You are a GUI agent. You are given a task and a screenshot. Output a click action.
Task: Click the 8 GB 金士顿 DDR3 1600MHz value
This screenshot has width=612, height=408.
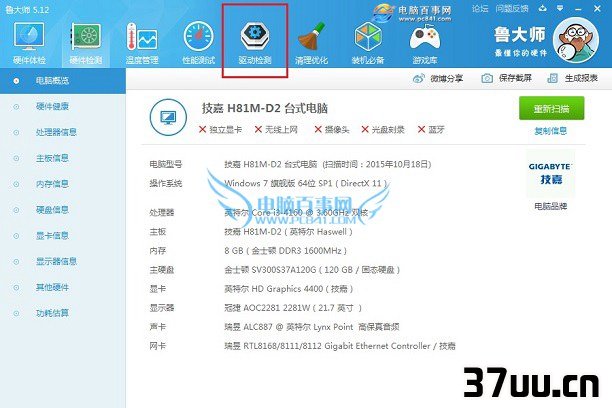click(286, 251)
